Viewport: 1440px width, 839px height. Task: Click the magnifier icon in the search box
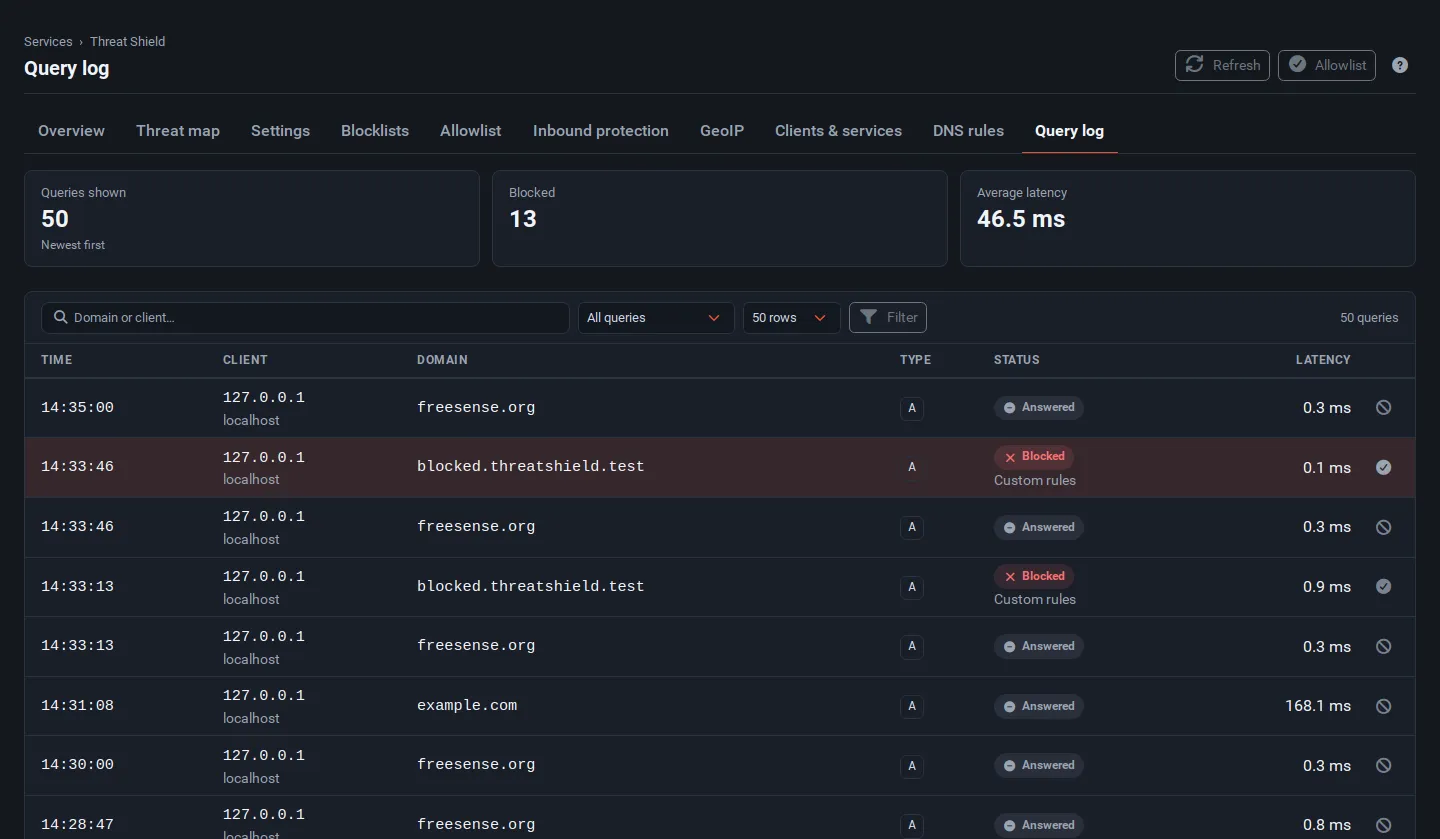click(x=61, y=317)
